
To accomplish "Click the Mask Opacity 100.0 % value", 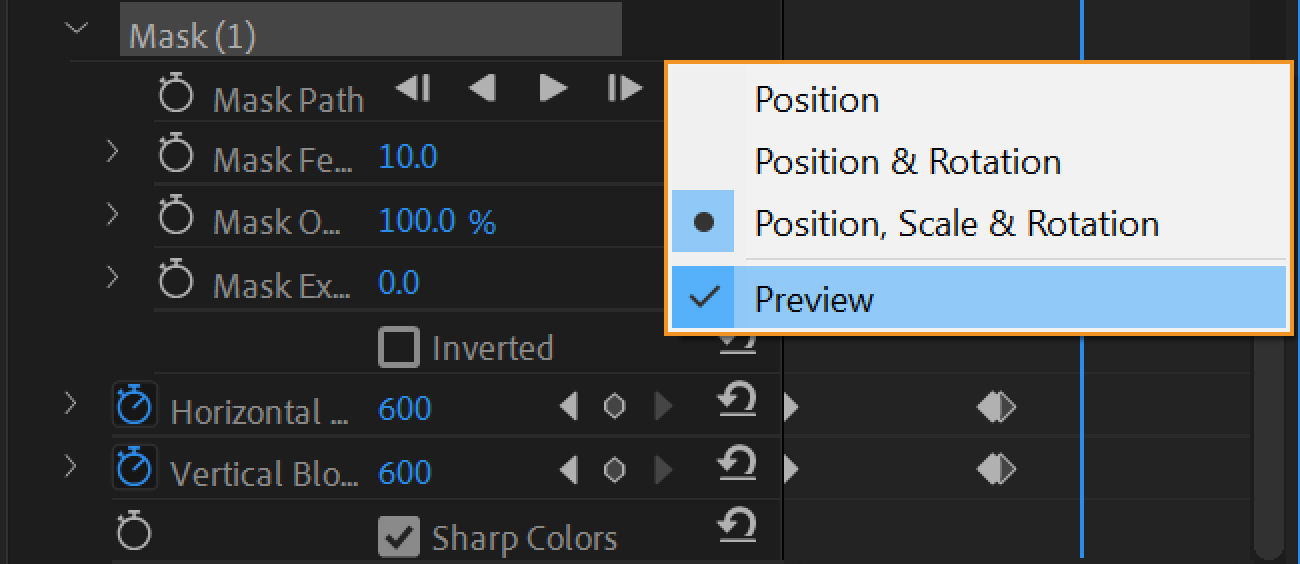I will pos(437,221).
